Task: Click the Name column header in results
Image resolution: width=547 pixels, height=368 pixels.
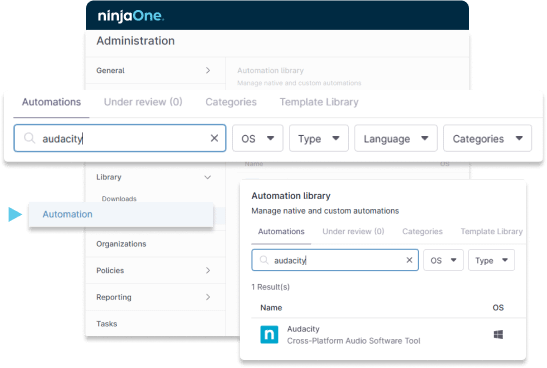Action: [x=271, y=308]
